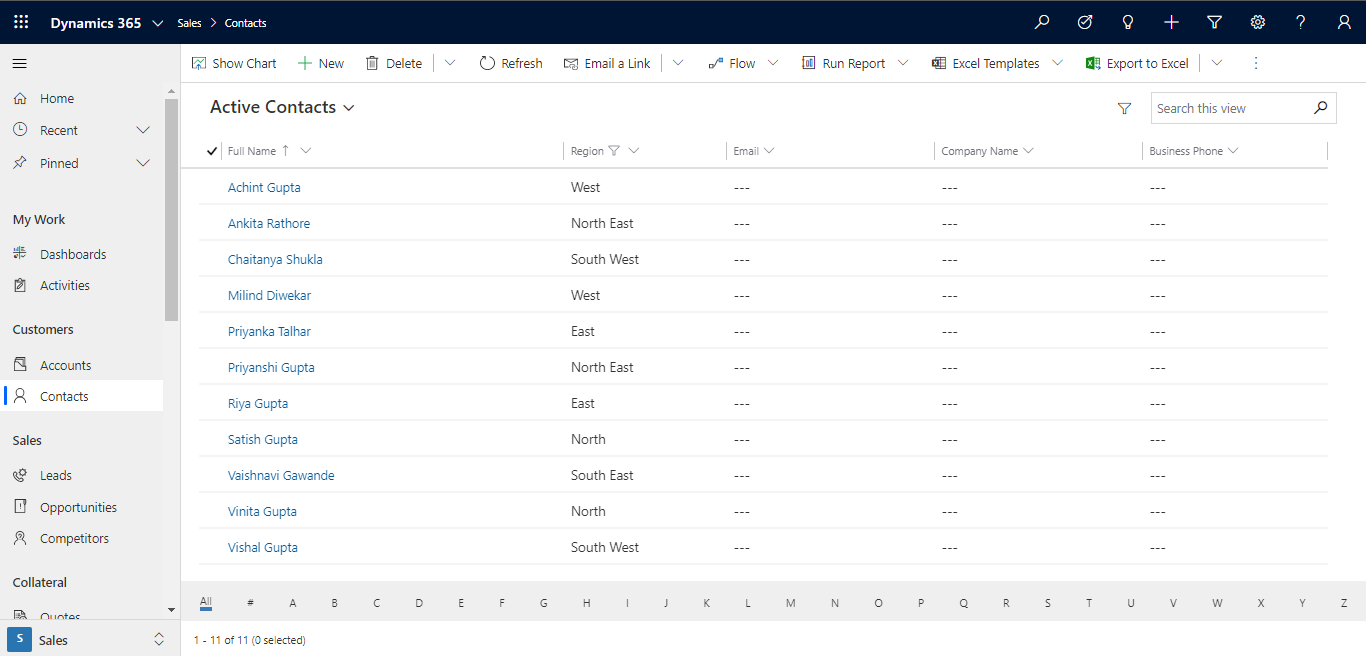Collapse the sidebar with hamburger icon
The height and width of the screenshot is (656, 1366).
tap(20, 63)
